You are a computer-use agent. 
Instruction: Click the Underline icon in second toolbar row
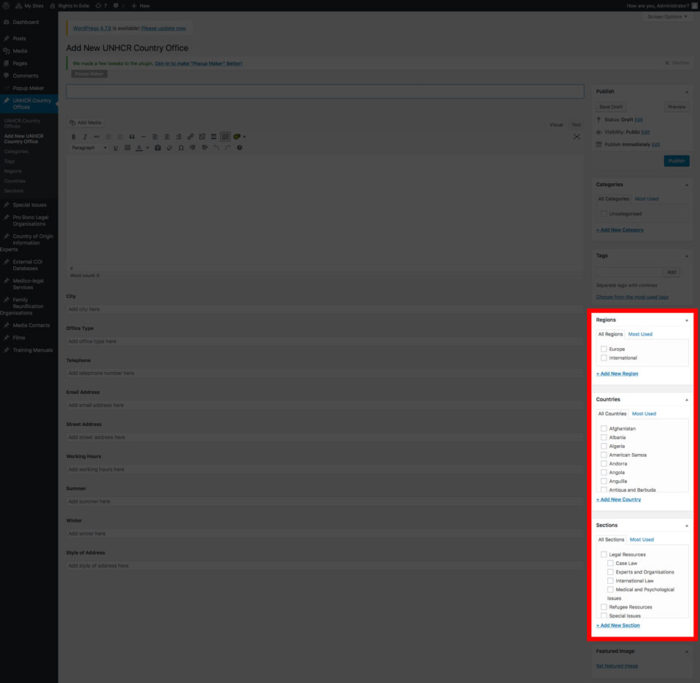(116, 148)
